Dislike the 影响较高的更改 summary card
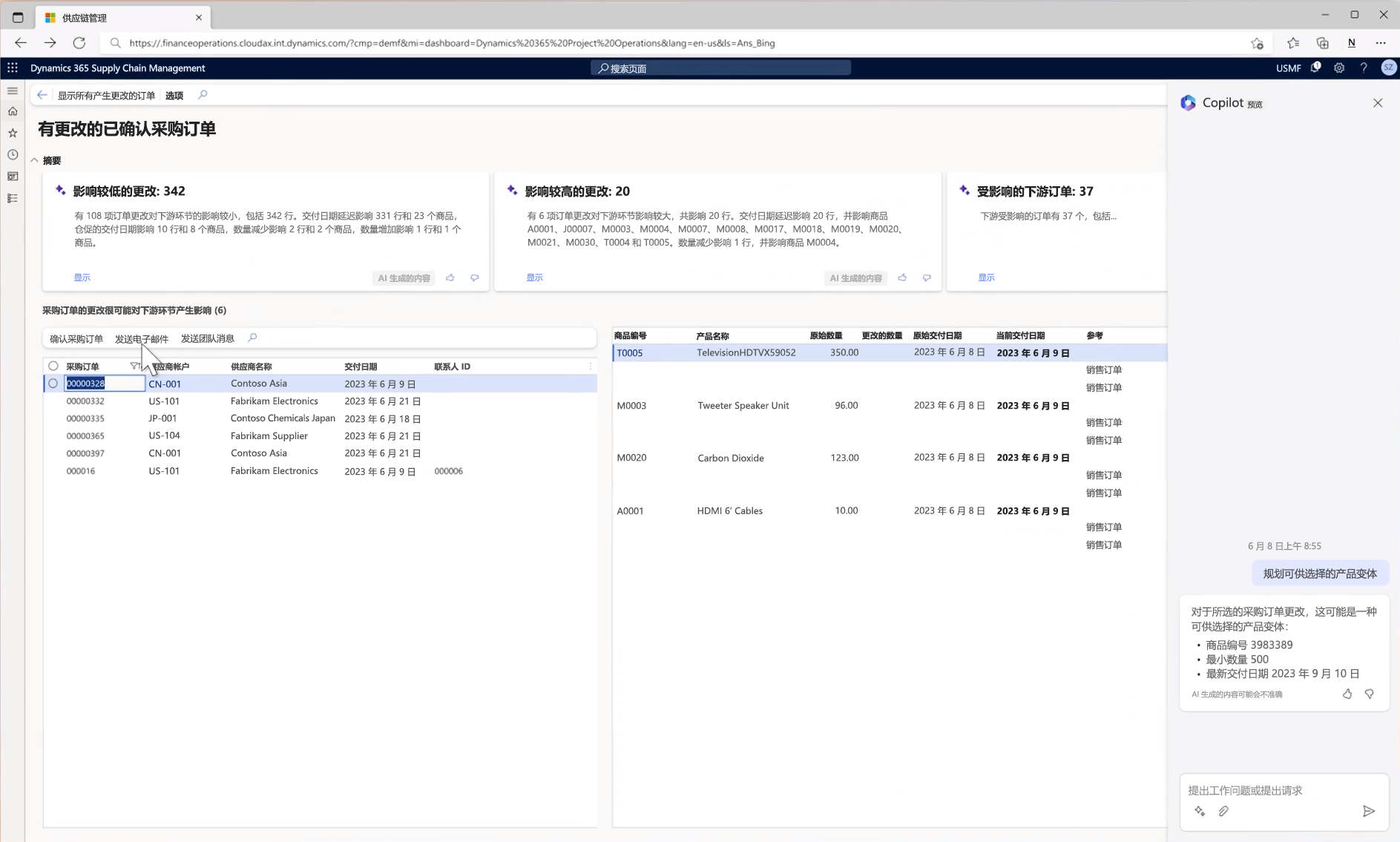 coord(927,277)
